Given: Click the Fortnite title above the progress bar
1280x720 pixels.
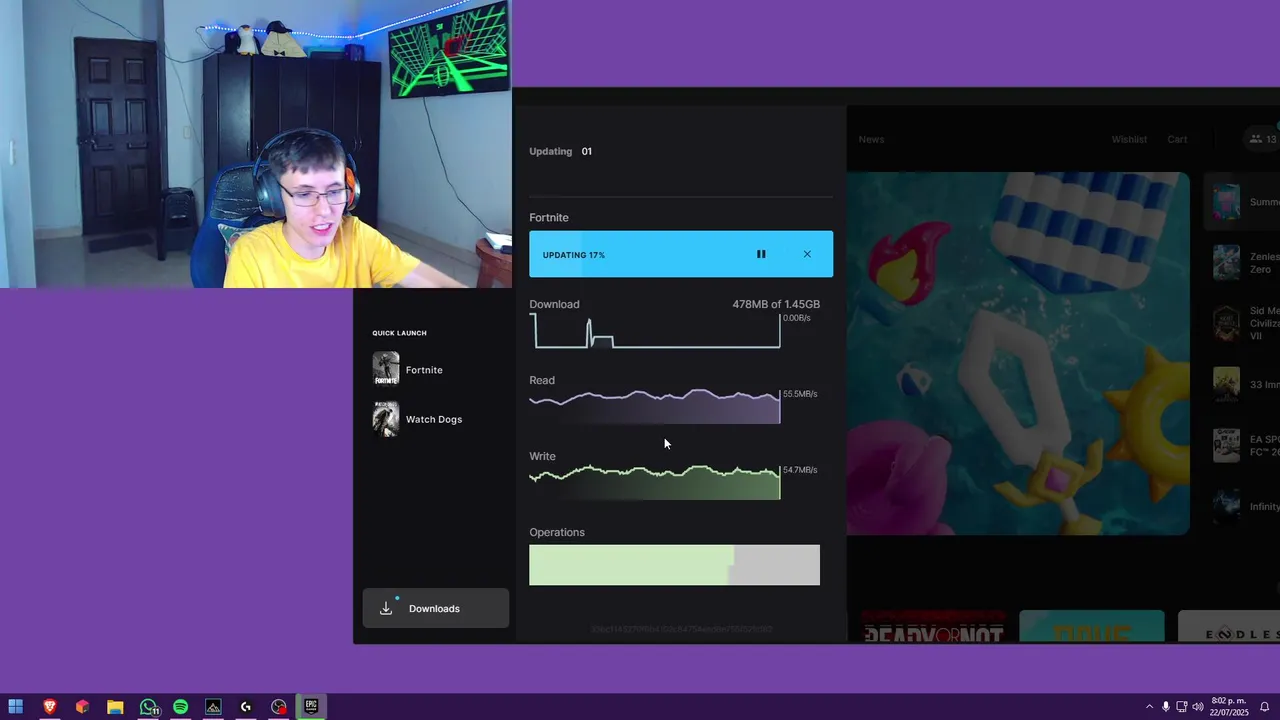Looking at the screenshot, I should [549, 217].
